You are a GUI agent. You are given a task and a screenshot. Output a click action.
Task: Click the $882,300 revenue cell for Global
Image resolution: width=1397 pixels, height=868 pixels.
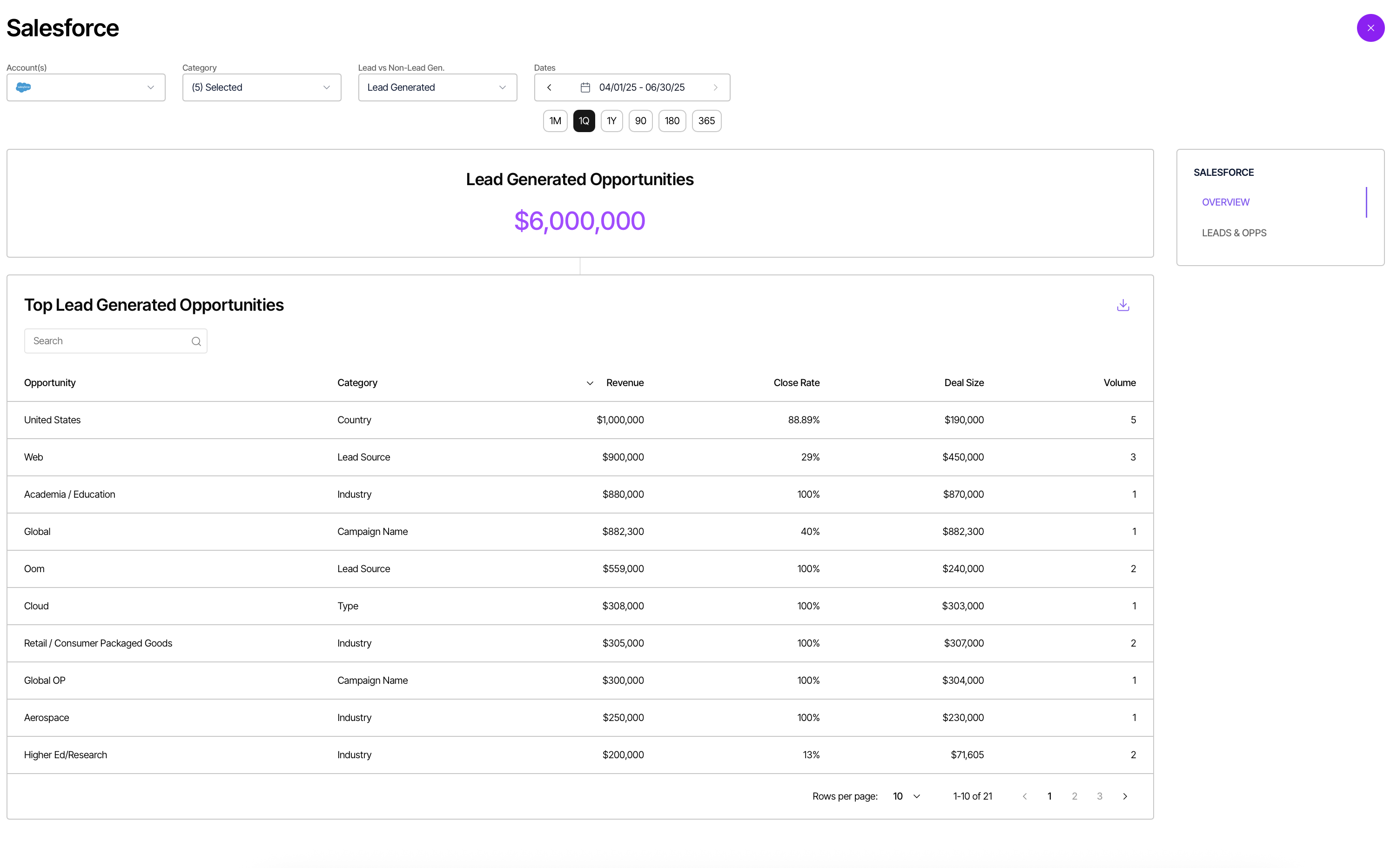623,532
